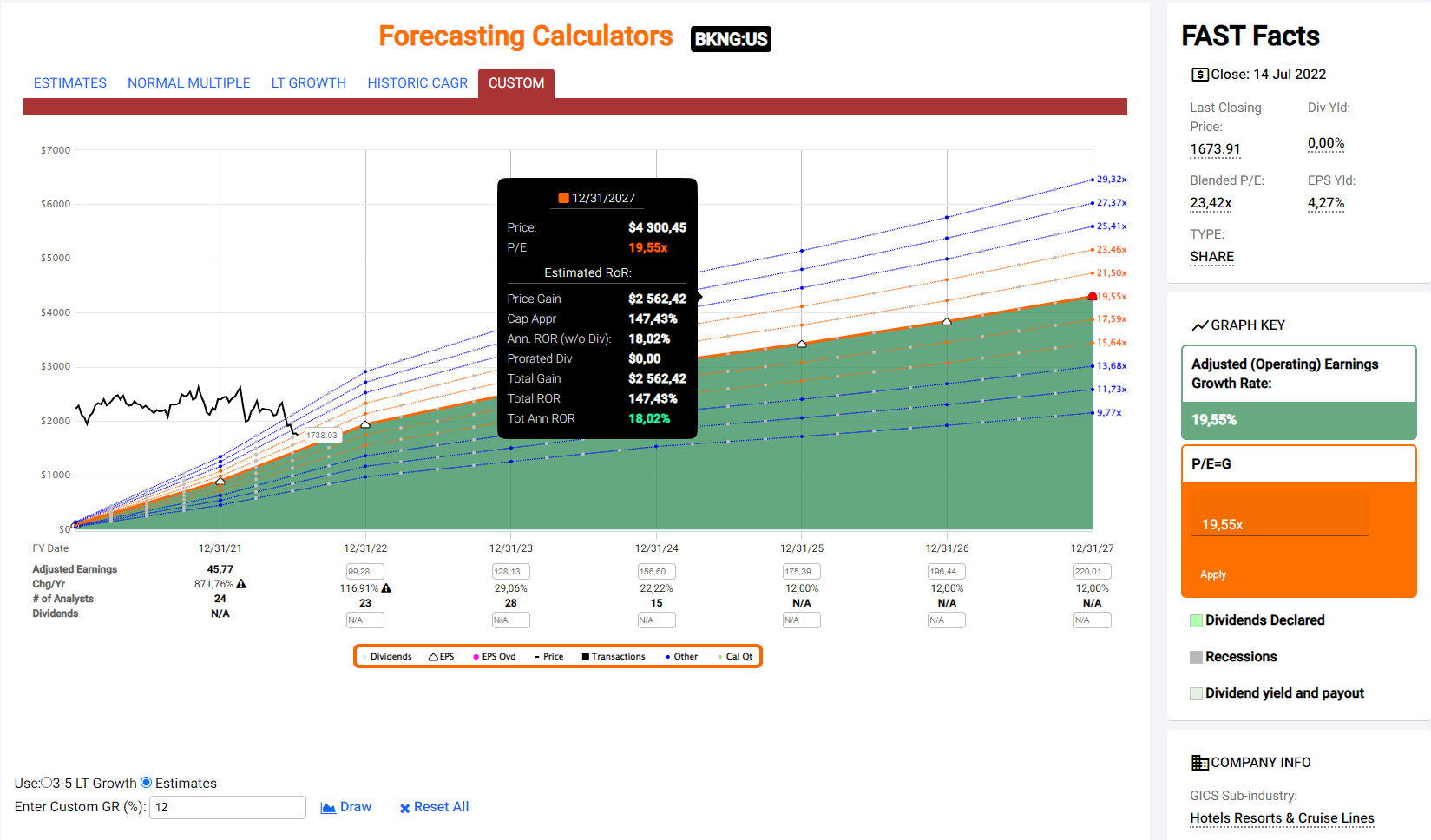Switch to the NORMAL MULTIPLE tab
The image size is (1431, 840).
pos(189,83)
